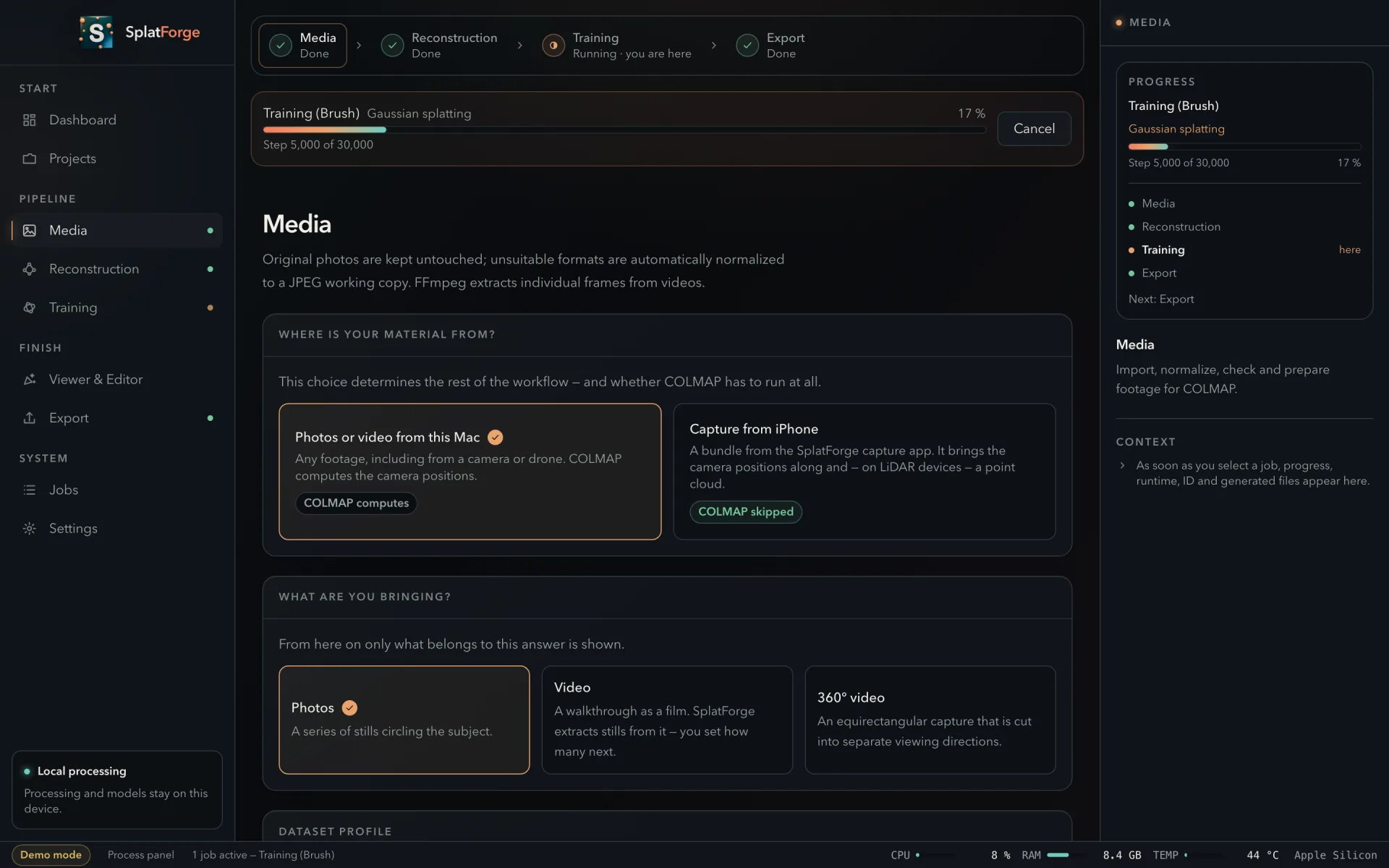Click the Settings gear icon
Screen dimensions: 1389x868
coord(29,529)
